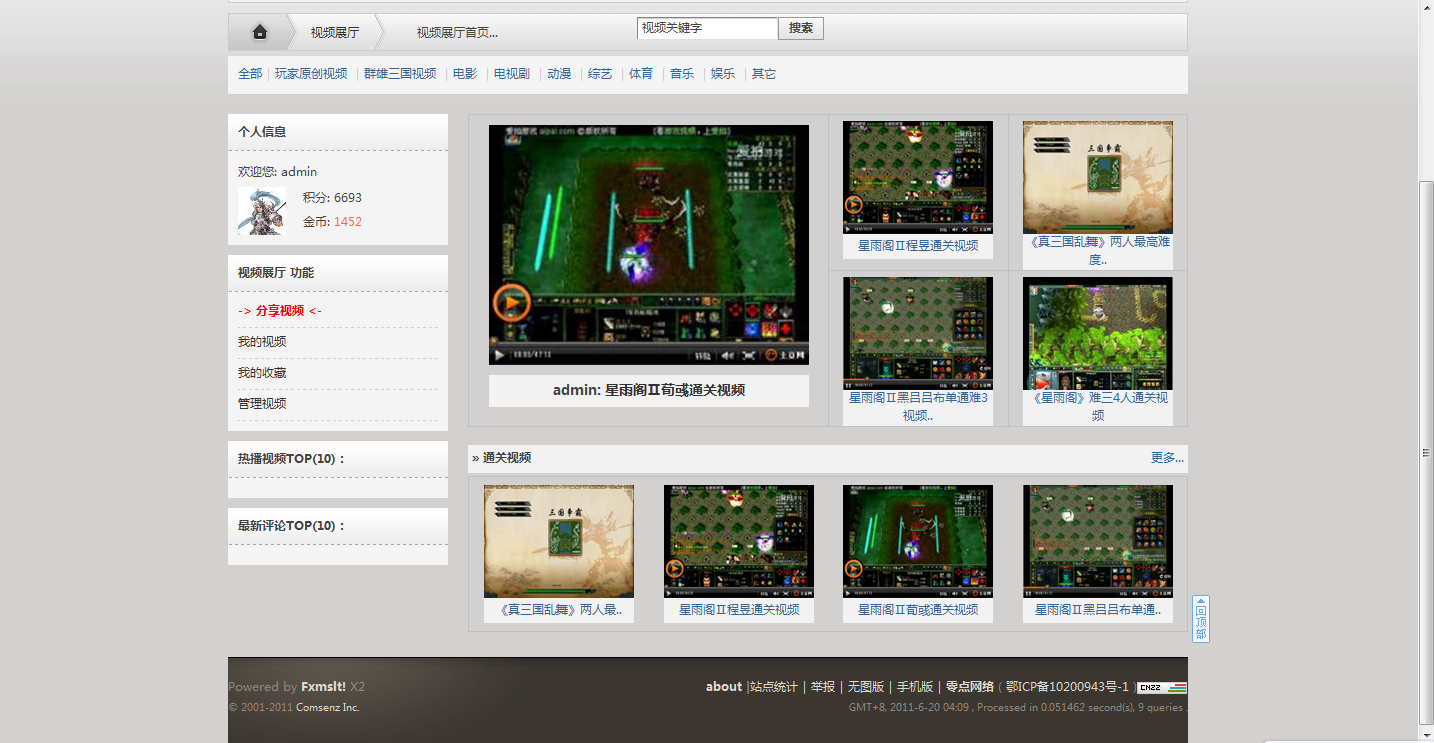Click the 积分: 6693 text

pos(332,198)
